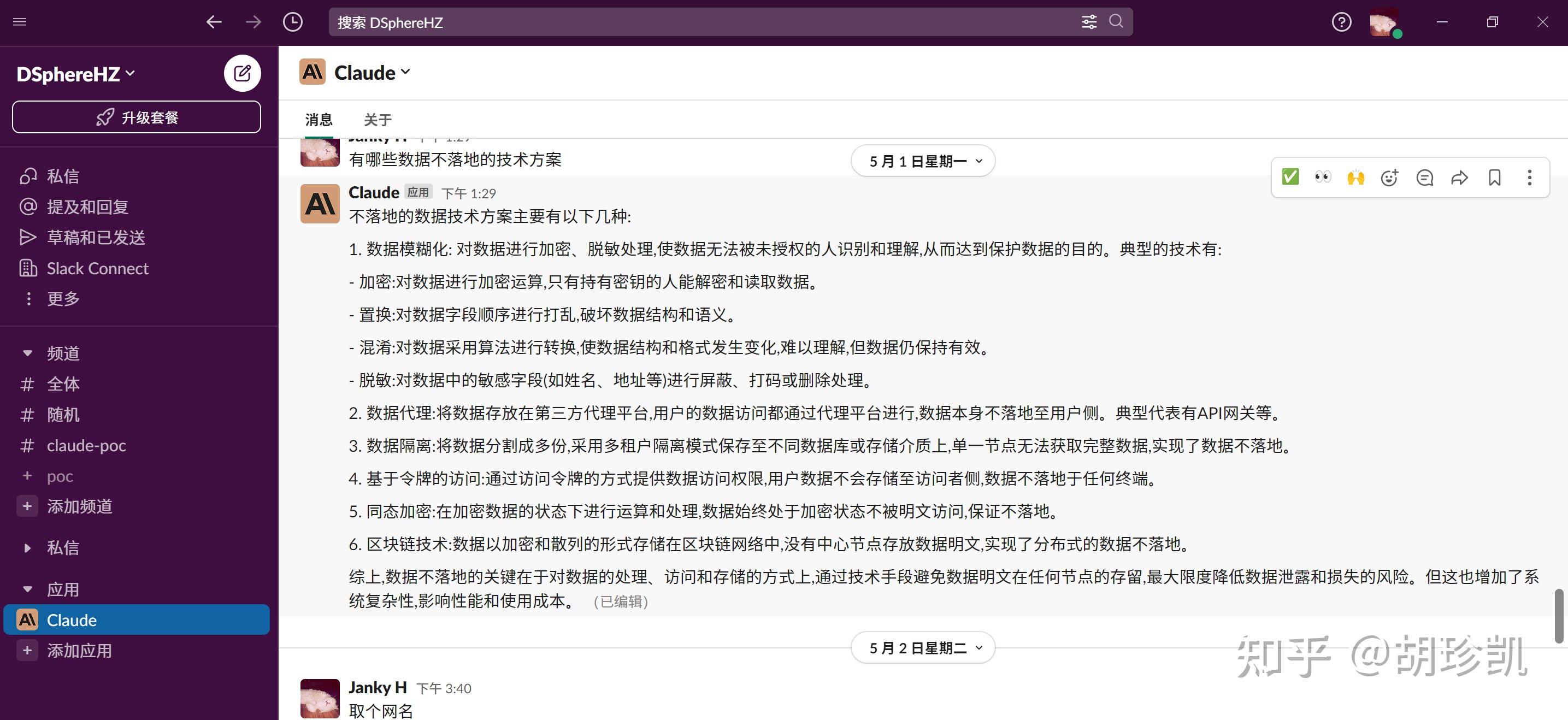Open the help question mark icon
This screenshot has height=720, width=1568.
click(x=1342, y=22)
